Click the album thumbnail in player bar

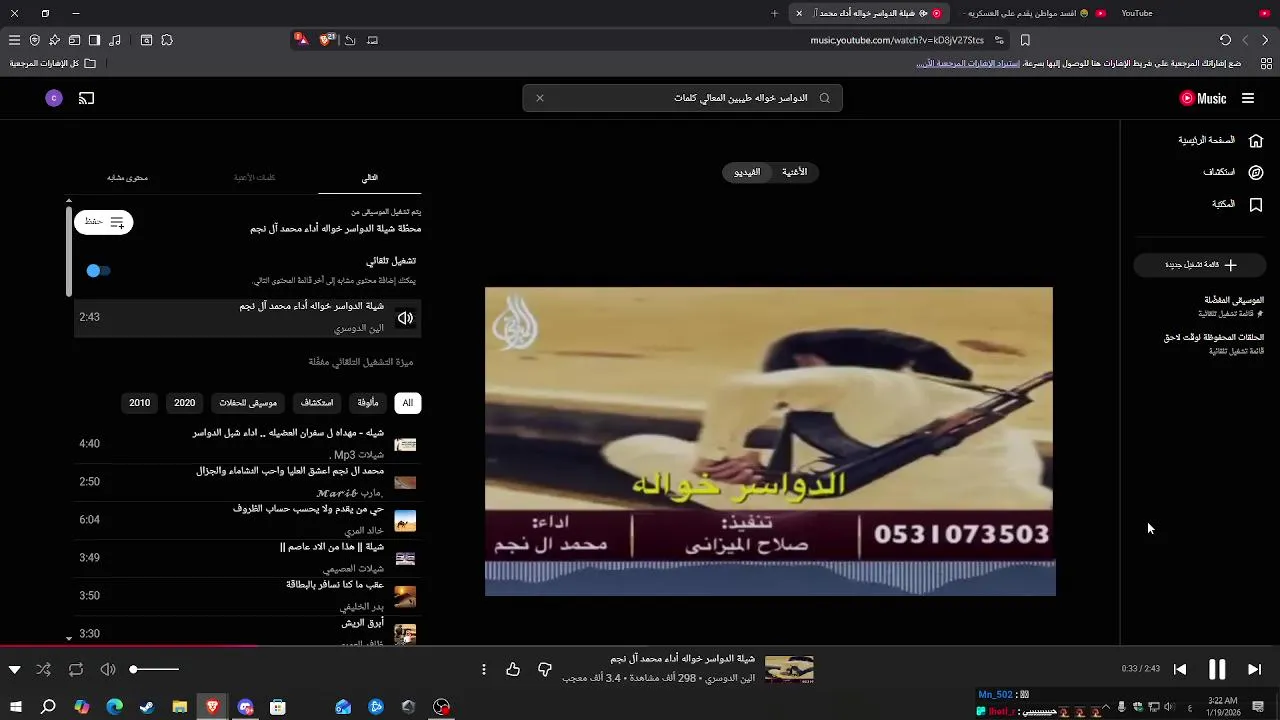(789, 669)
